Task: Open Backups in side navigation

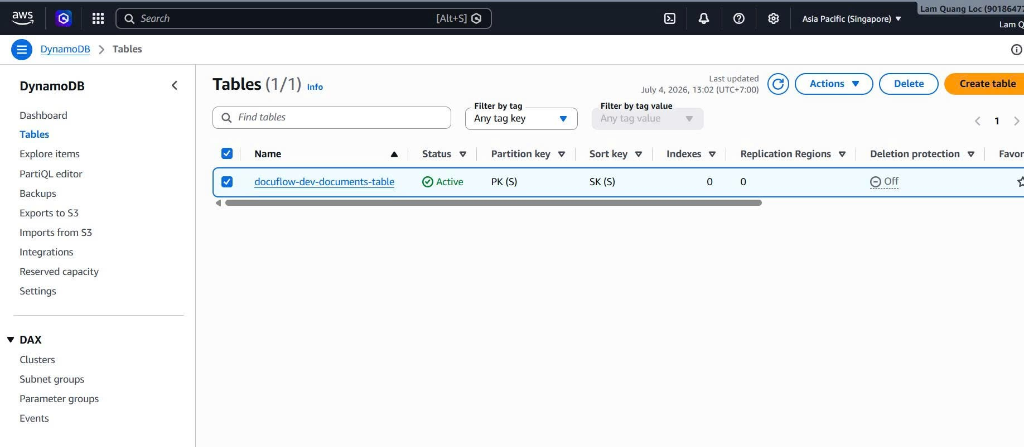Action: click(x=38, y=193)
